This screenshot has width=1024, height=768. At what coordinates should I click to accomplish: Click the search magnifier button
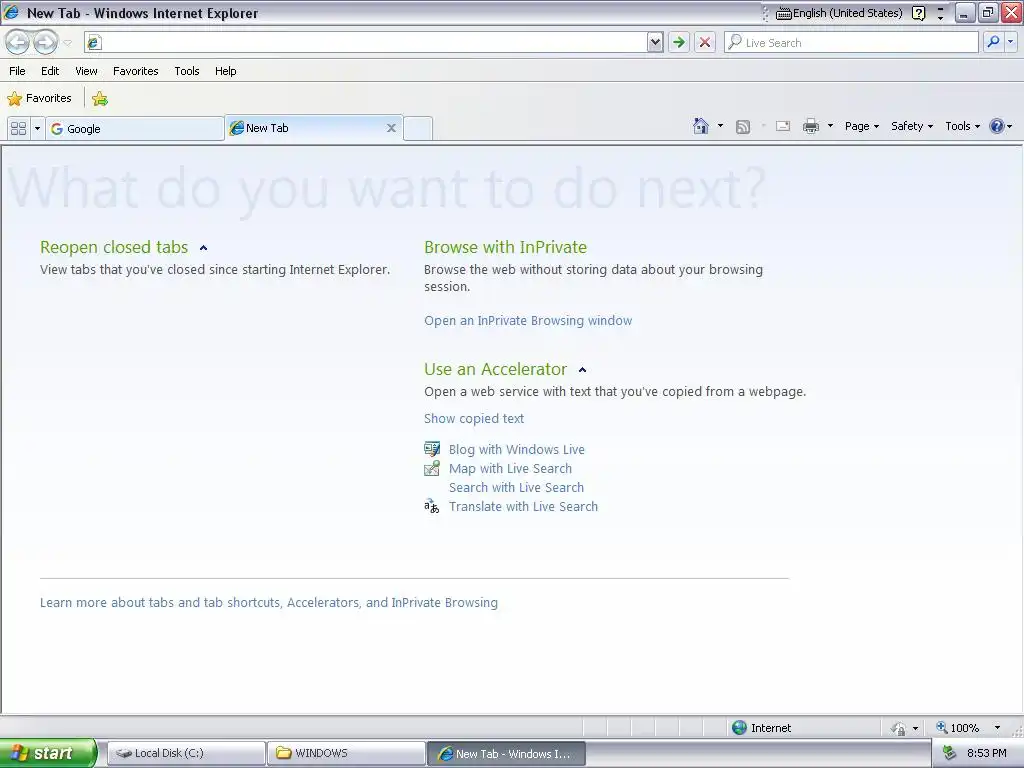pyautogui.click(x=993, y=42)
